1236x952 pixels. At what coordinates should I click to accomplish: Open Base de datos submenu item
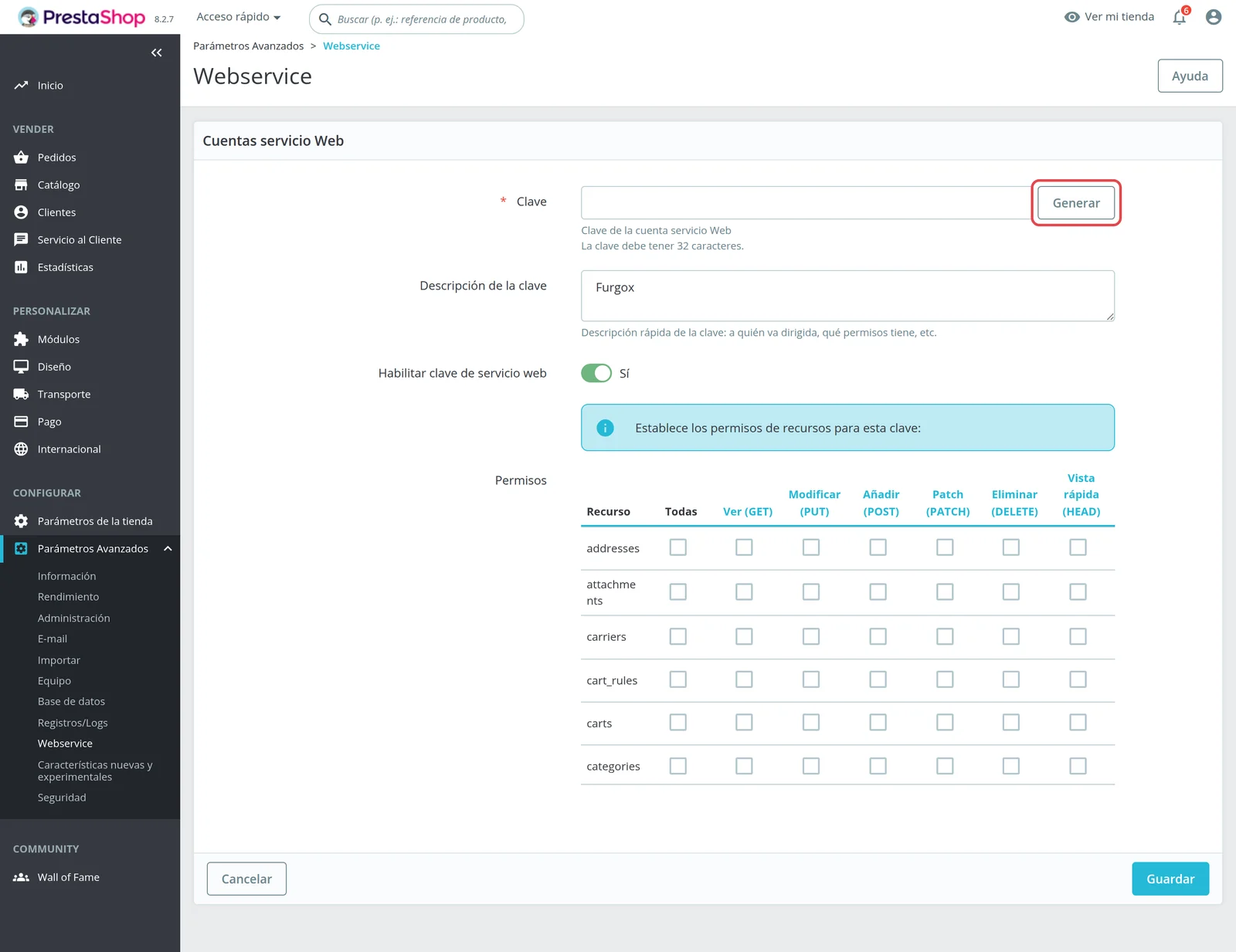point(72,701)
